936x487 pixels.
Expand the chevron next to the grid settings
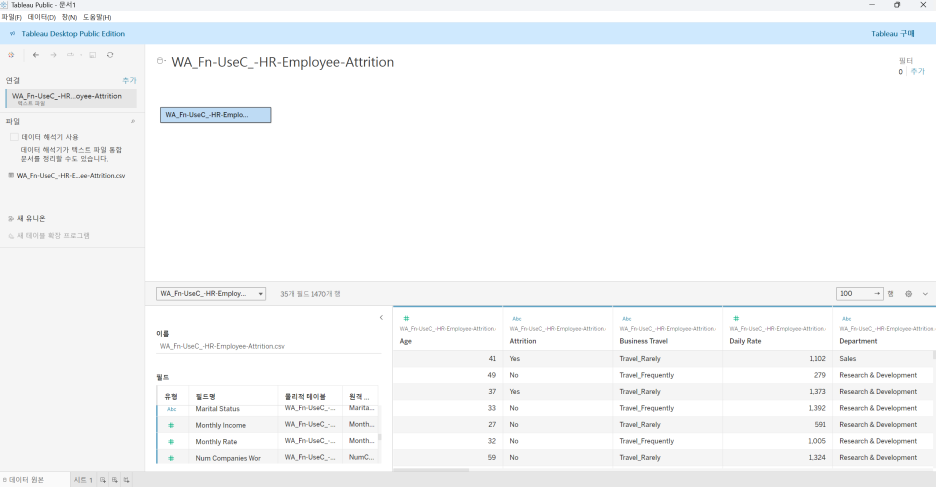(925, 294)
